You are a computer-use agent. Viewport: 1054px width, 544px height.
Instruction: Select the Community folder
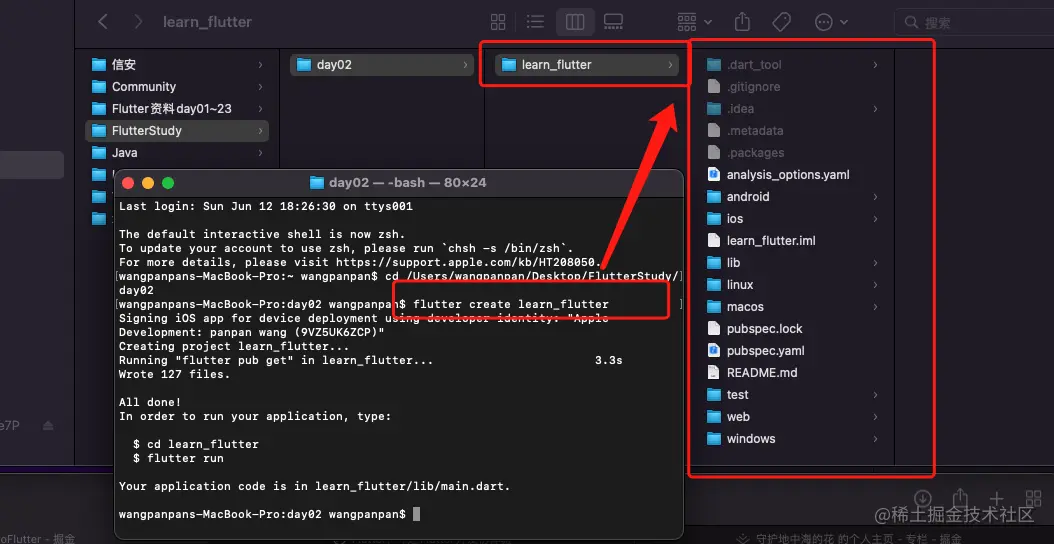click(x=177, y=87)
